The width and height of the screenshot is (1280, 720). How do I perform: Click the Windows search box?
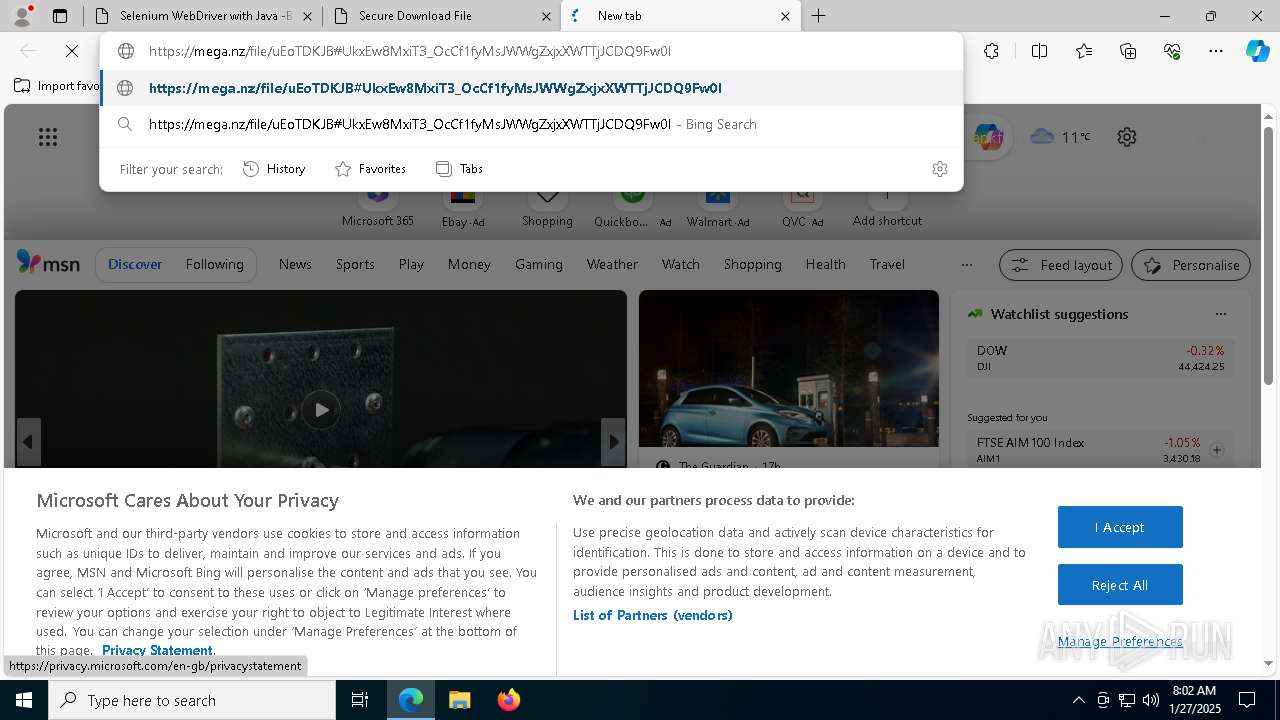point(192,700)
